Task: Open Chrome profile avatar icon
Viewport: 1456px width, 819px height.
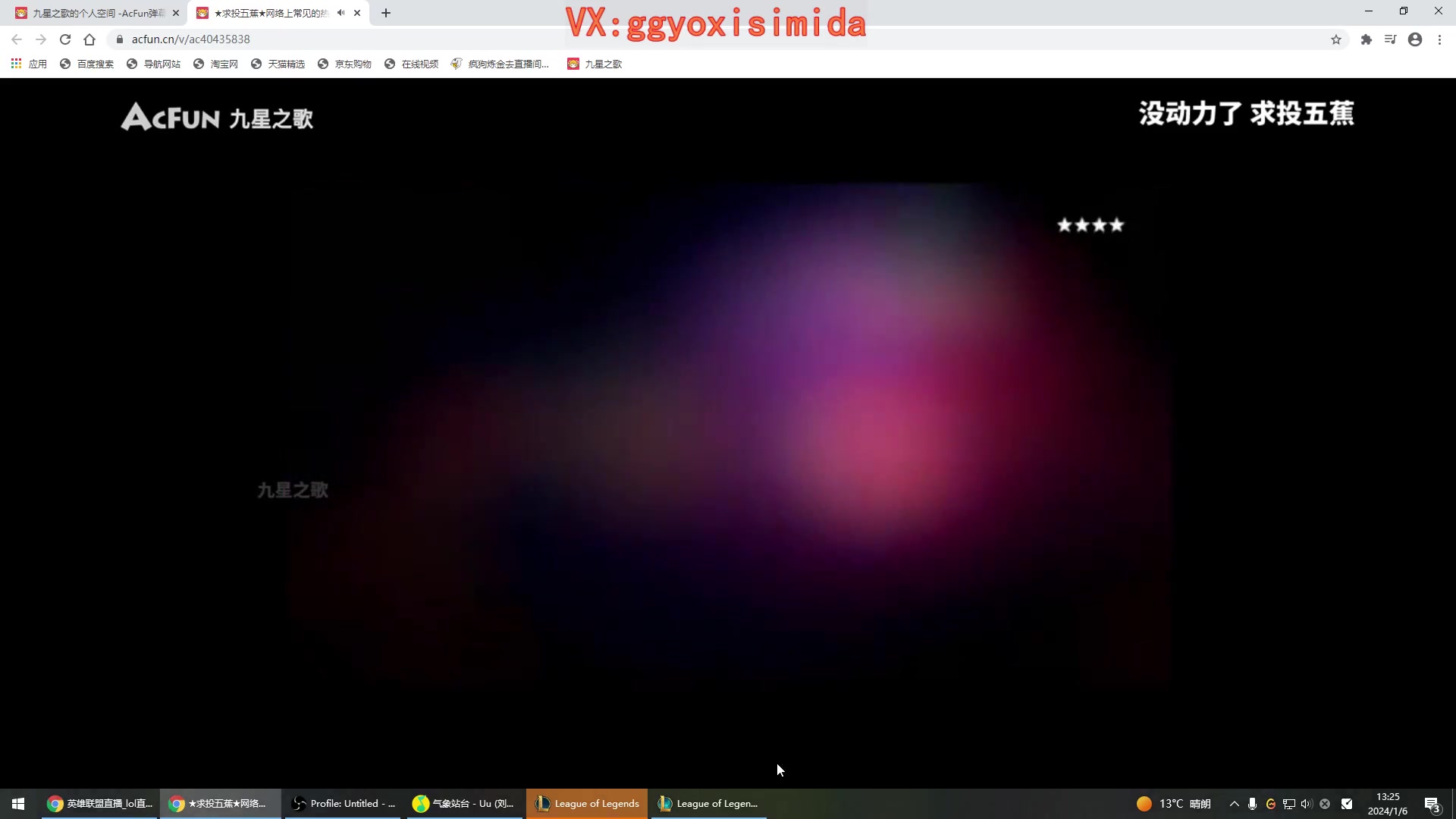Action: [x=1415, y=39]
